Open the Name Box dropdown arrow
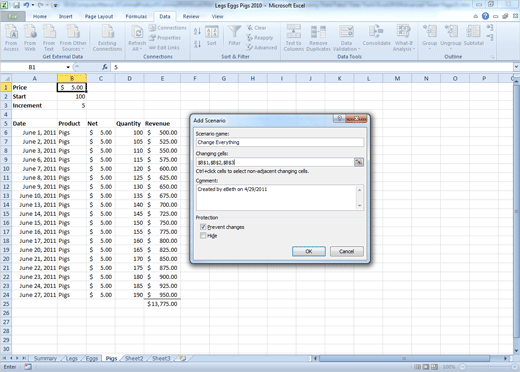The image size is (520, 372). pyautogui.click(x=68, y=67)
